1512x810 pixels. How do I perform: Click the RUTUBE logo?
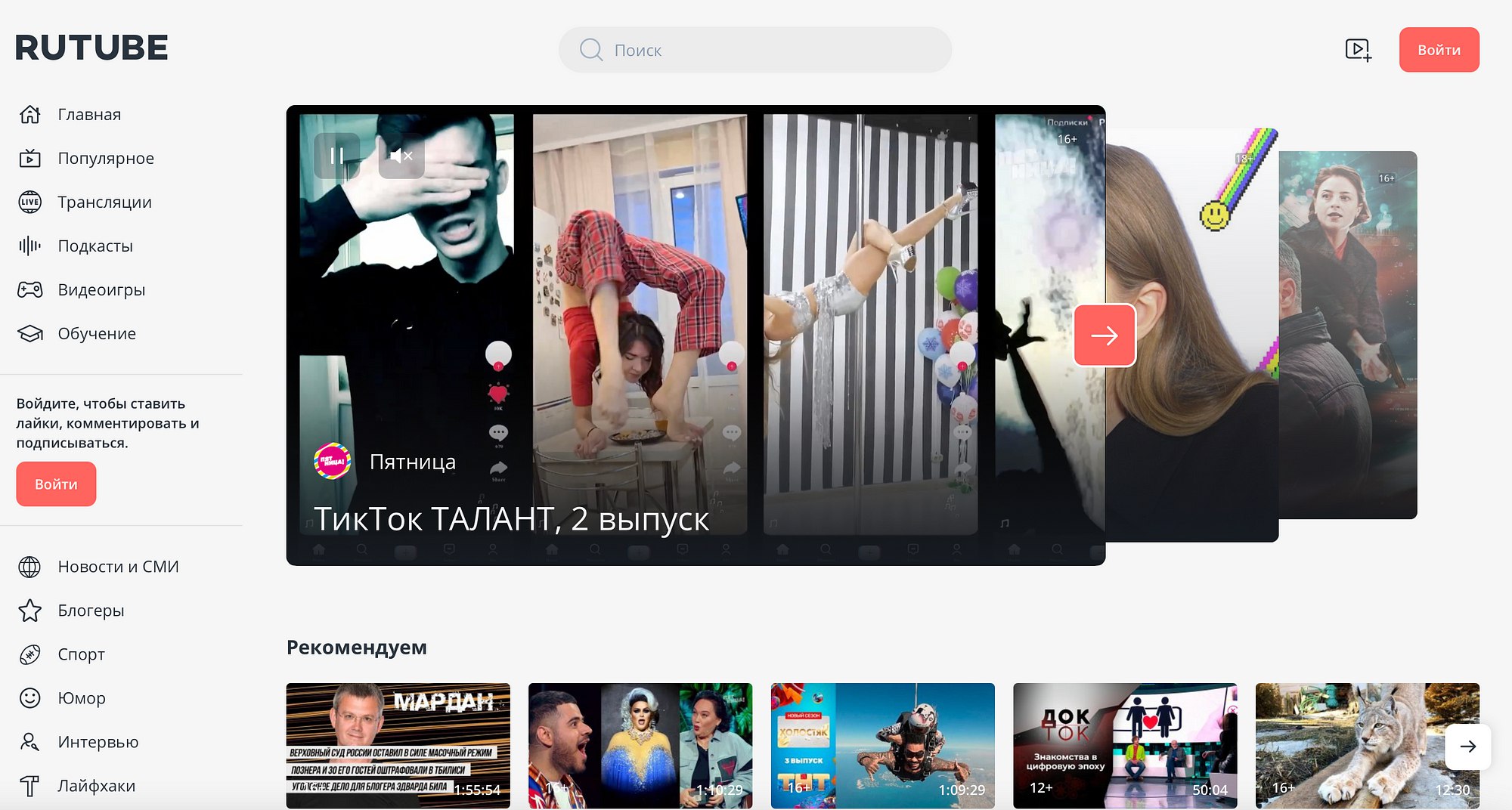point(91,48)
